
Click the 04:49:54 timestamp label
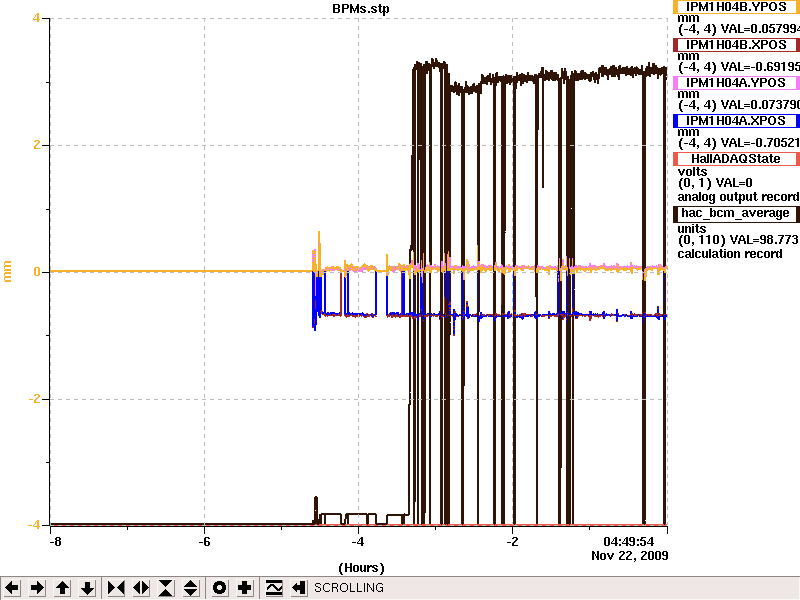point(629,542)
